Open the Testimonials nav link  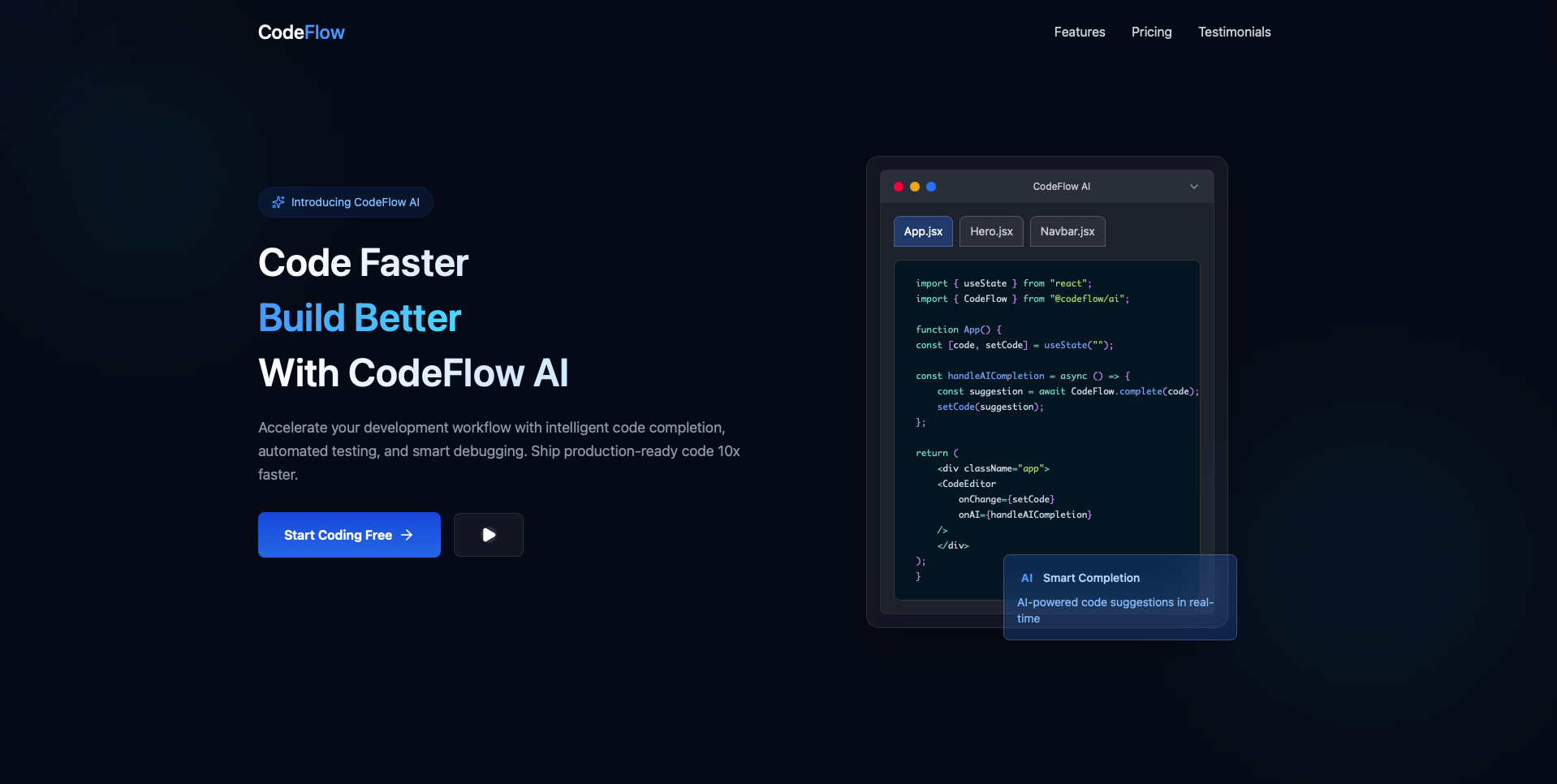tap(1234, 32)
